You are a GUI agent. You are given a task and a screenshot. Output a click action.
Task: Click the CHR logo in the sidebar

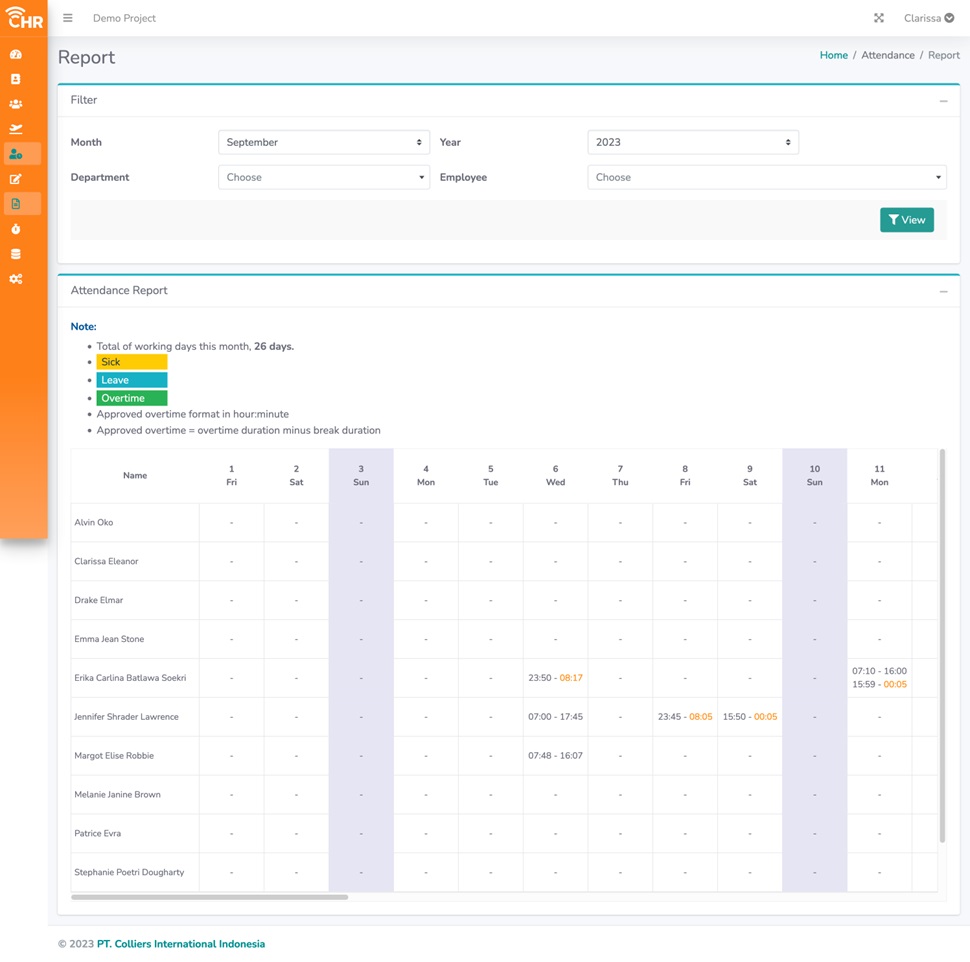24,18
